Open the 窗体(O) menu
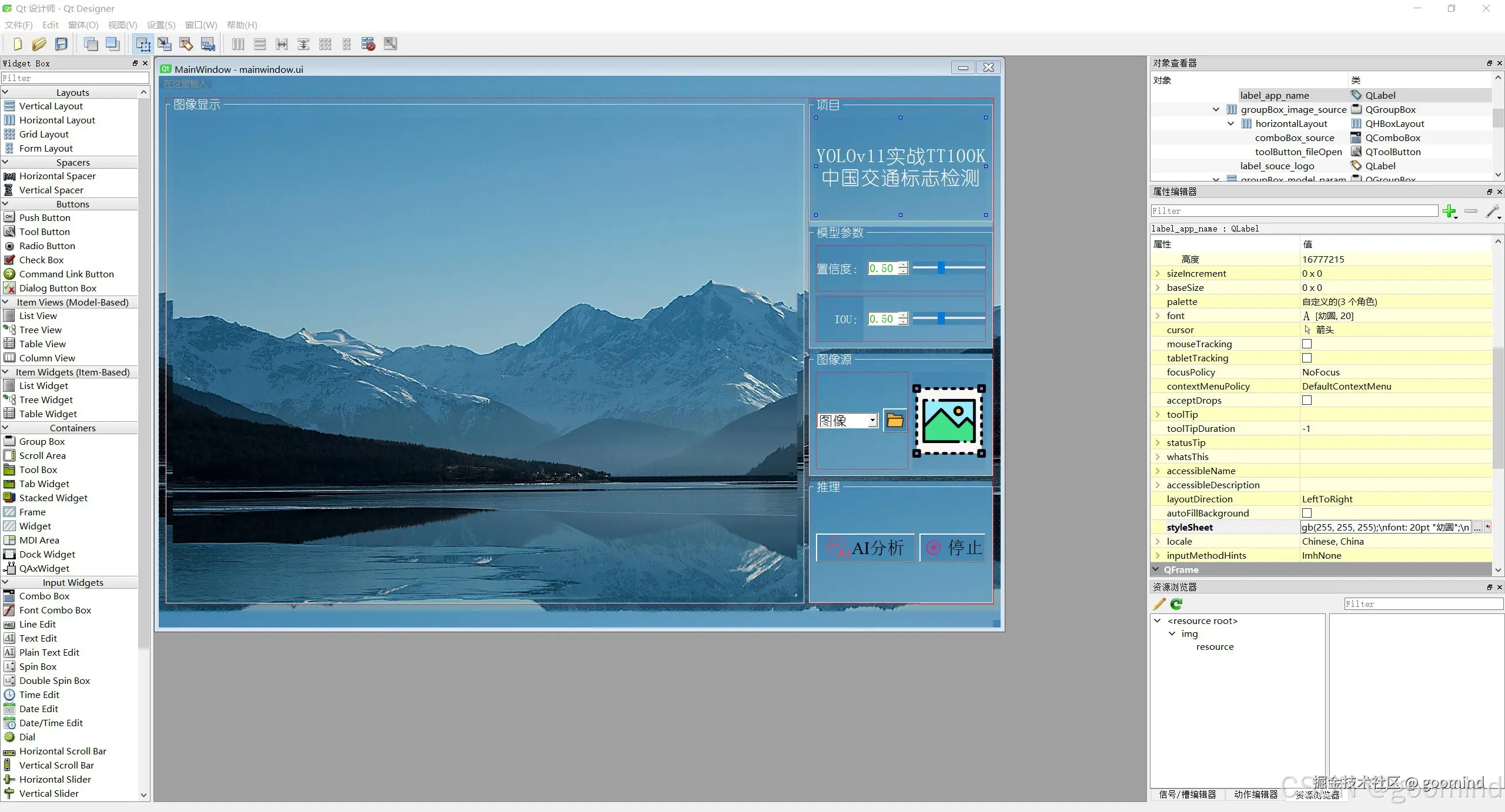 click(83, 25)
